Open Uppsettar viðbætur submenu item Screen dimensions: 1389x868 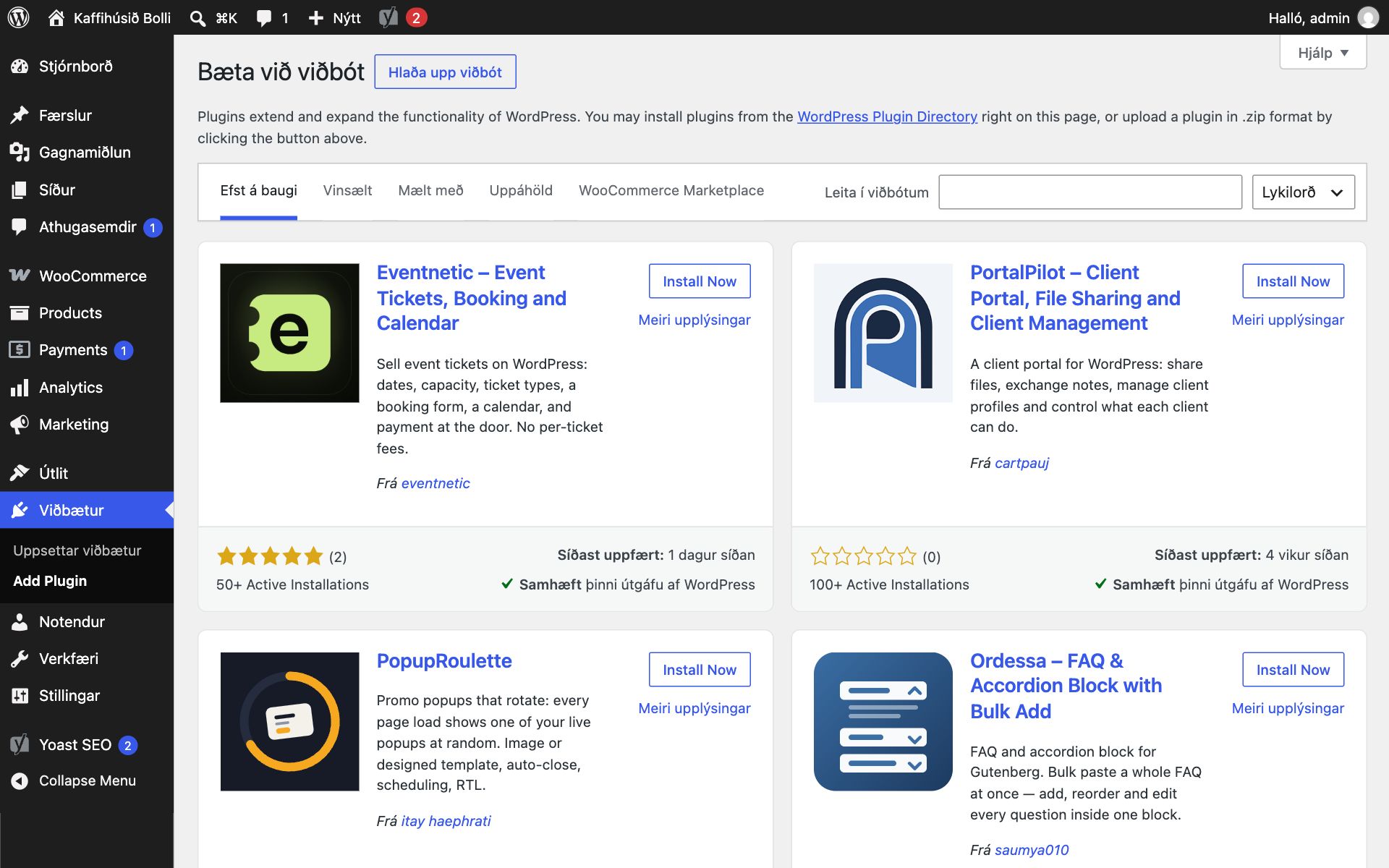coord(77,550)
